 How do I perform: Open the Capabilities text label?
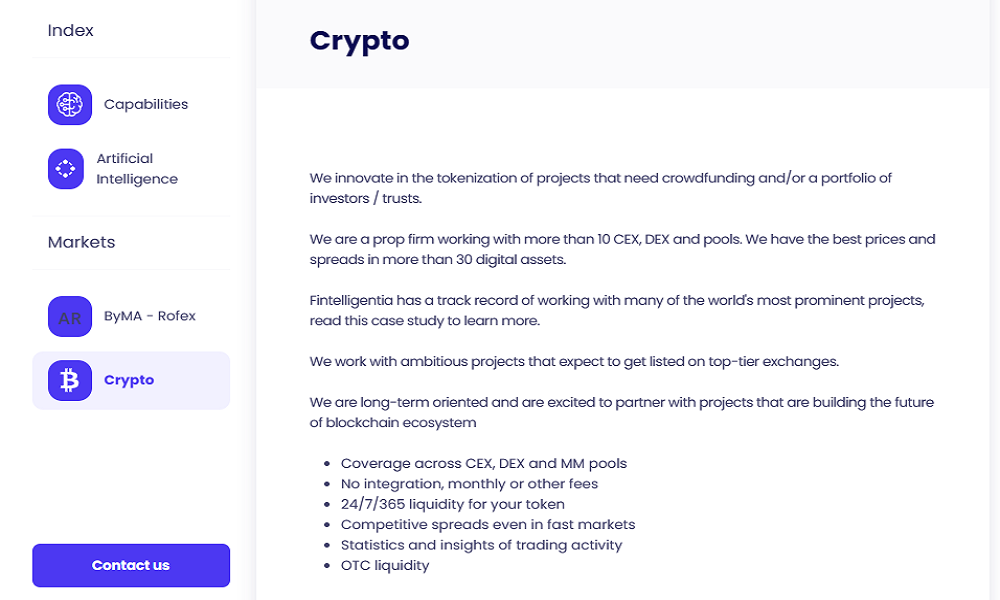(x=146, y=104)
